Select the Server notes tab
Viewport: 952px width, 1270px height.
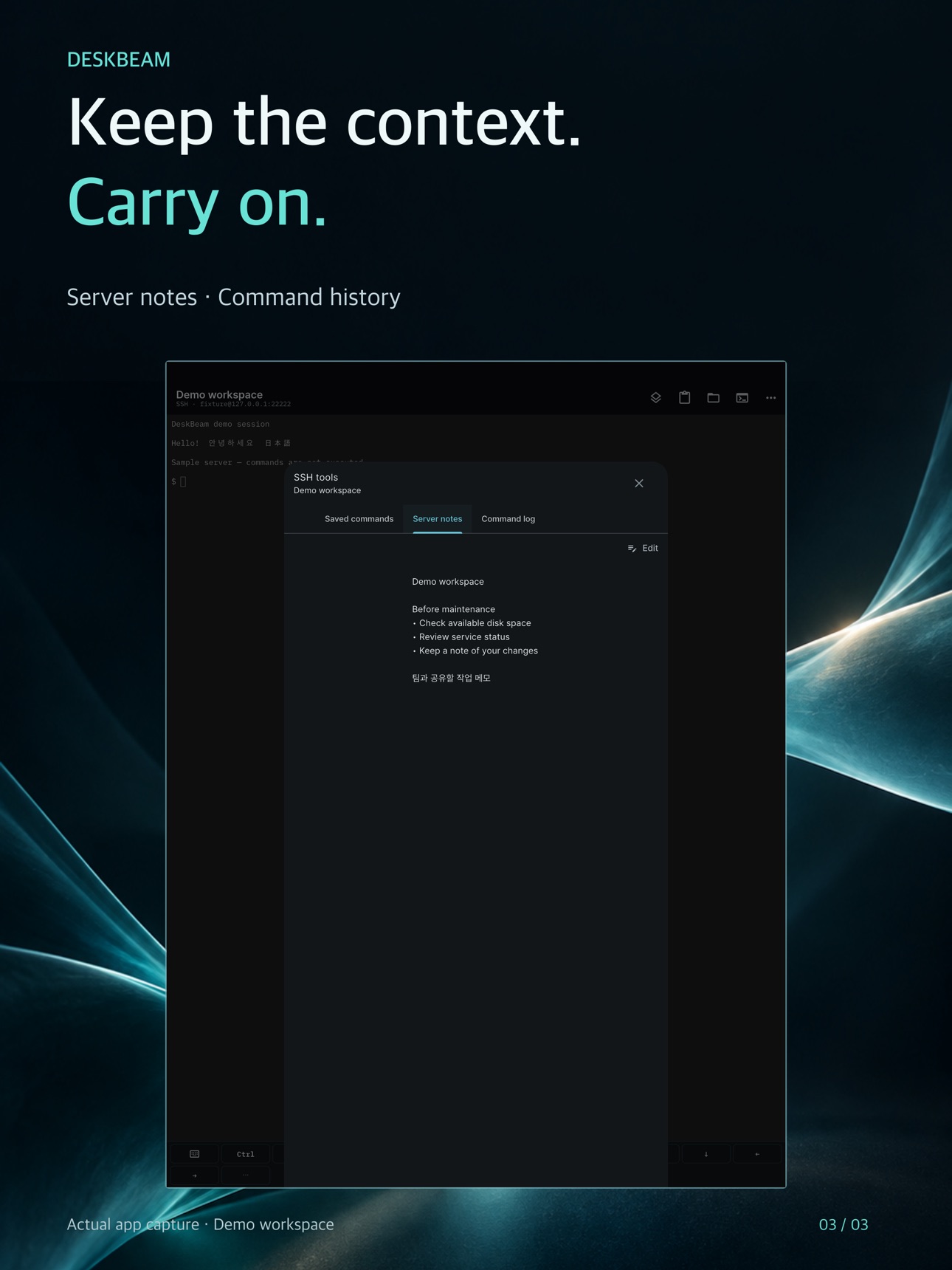[x=437, y=519]
